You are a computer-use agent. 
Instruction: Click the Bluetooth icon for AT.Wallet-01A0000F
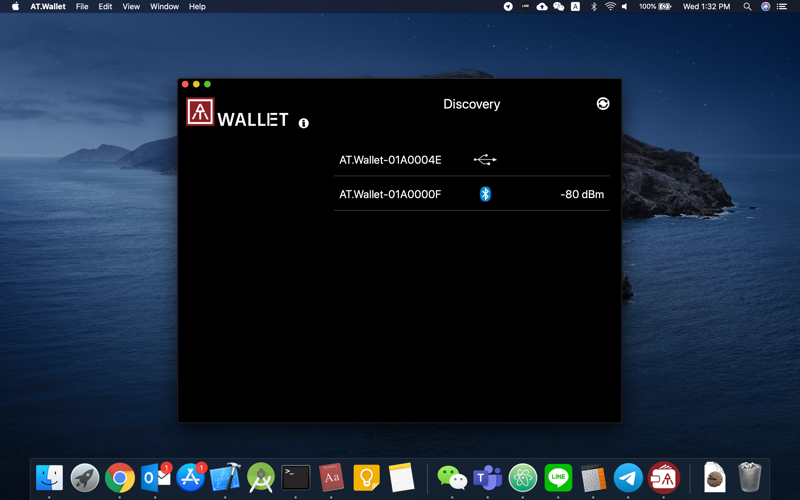[485, 194]
